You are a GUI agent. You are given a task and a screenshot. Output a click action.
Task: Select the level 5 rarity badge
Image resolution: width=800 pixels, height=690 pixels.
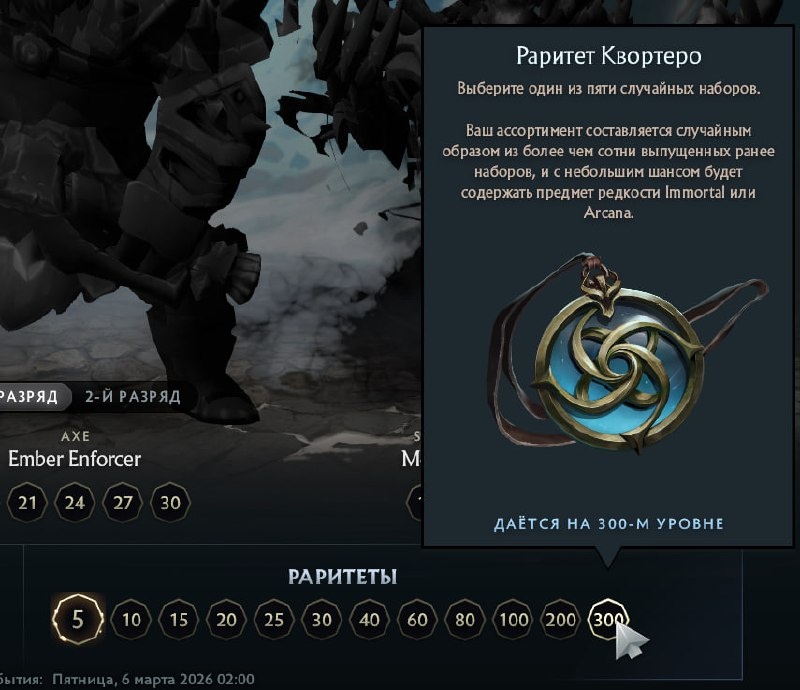click(x=78, y=619)
